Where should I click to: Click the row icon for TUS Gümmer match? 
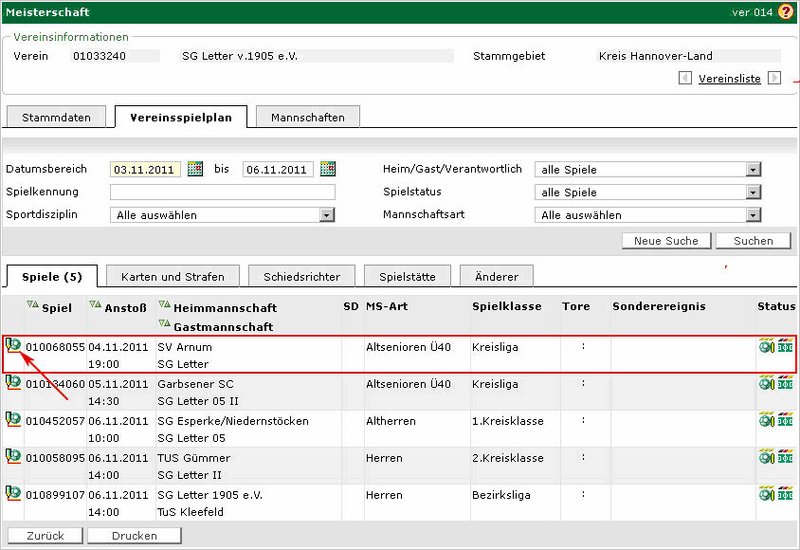(13, 456)
